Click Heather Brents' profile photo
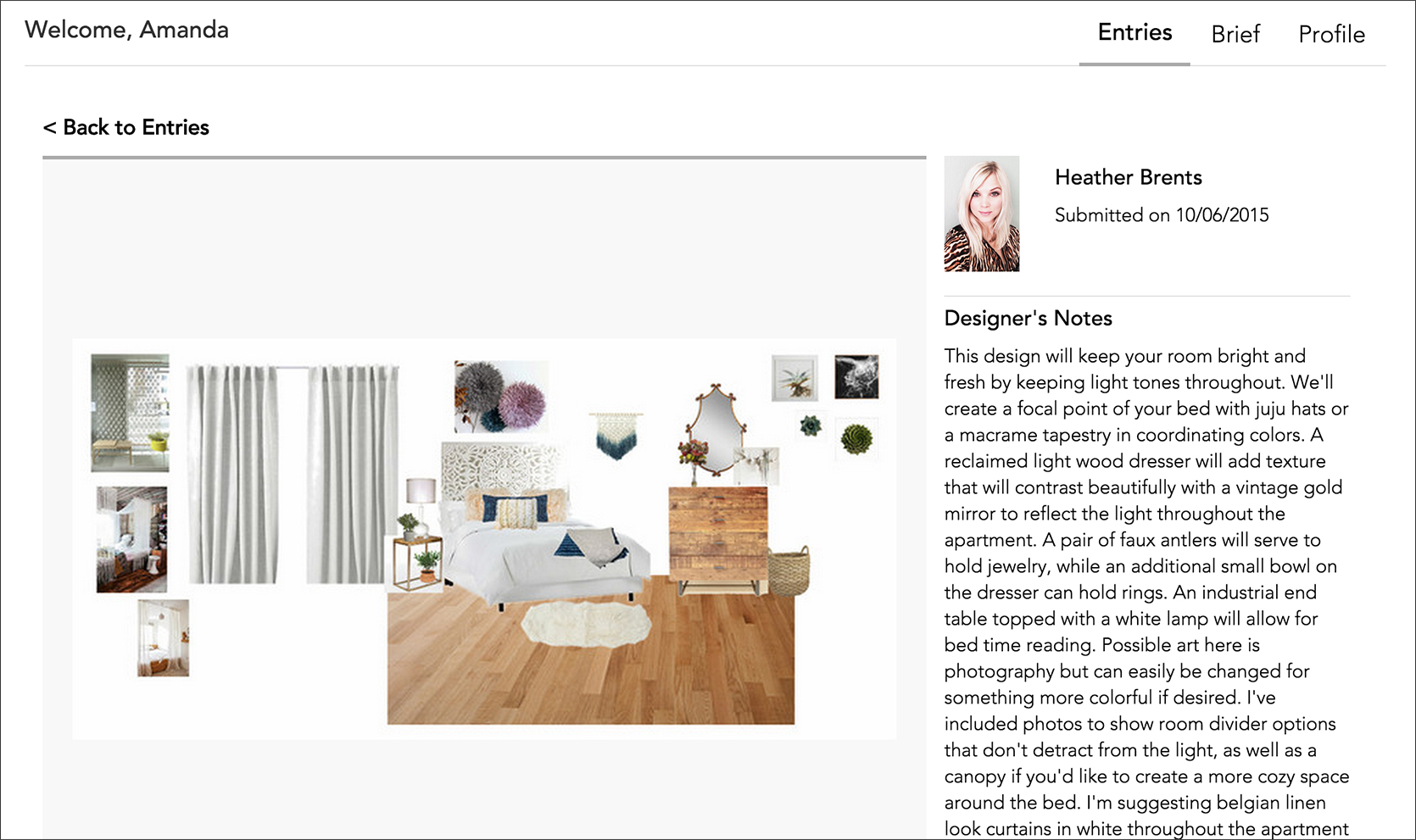Image resolution: width=1416 pixels, height=840 pixels. pos(982,214)
